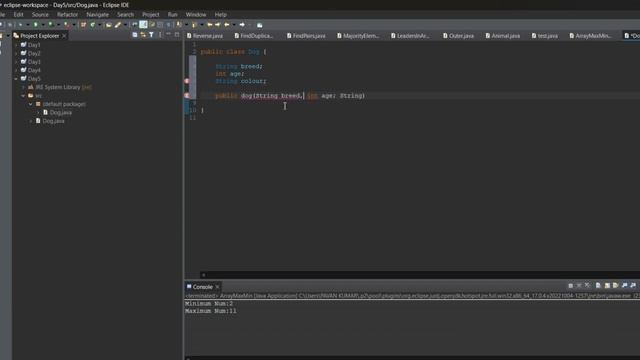Collapse the Day5 project node
This screenshot has height=360, width=640.
(x=16, y=79)
